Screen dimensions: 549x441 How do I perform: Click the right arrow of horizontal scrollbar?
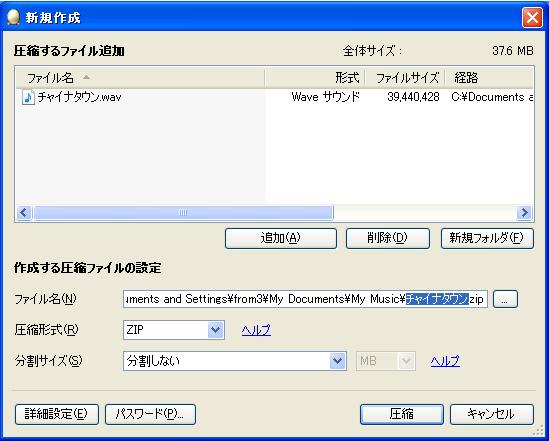524,212
